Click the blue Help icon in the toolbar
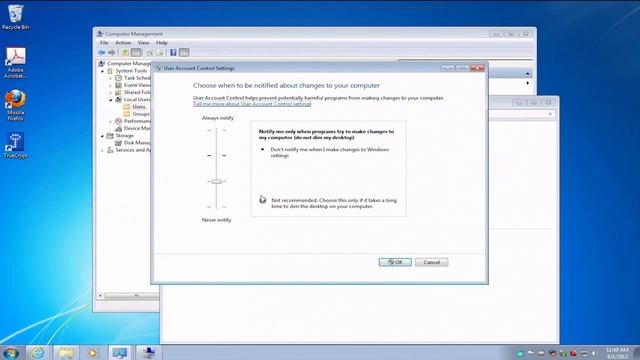Image resolution: width=640 pixels, height=360 pixels. click(x=173, y=53)
